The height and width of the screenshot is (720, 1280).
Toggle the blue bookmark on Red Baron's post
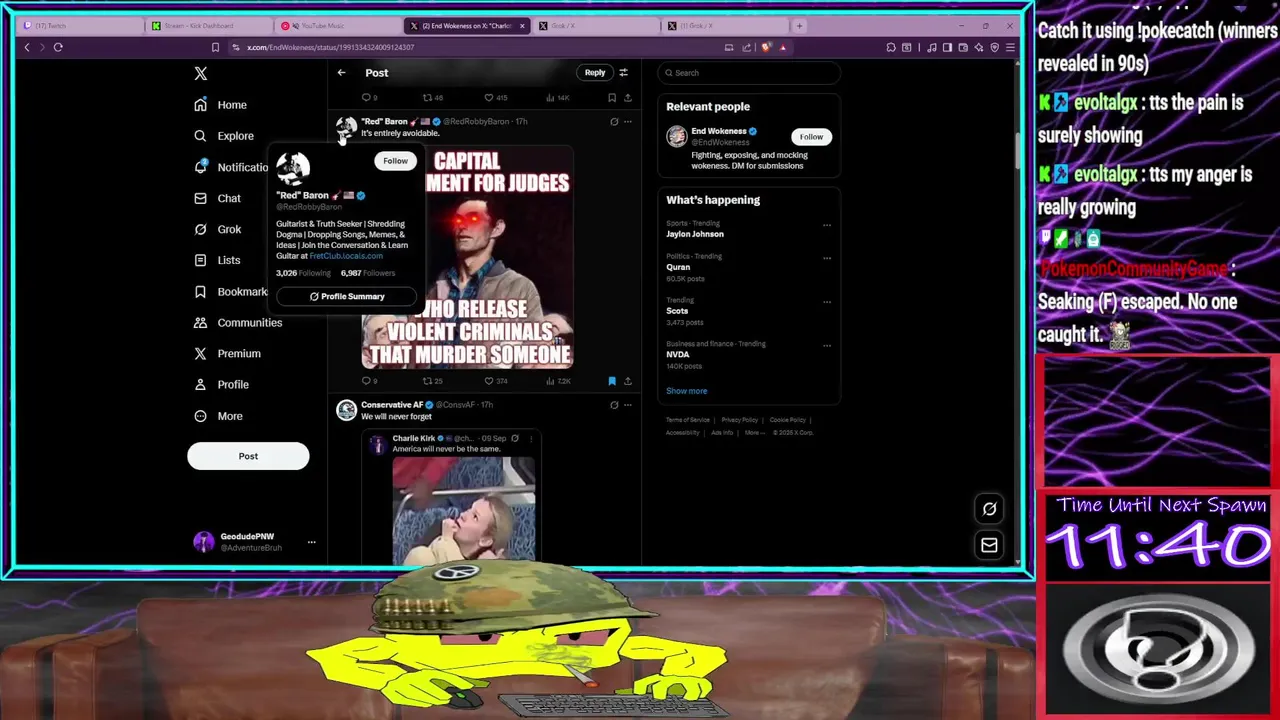[x=612, y=381]
